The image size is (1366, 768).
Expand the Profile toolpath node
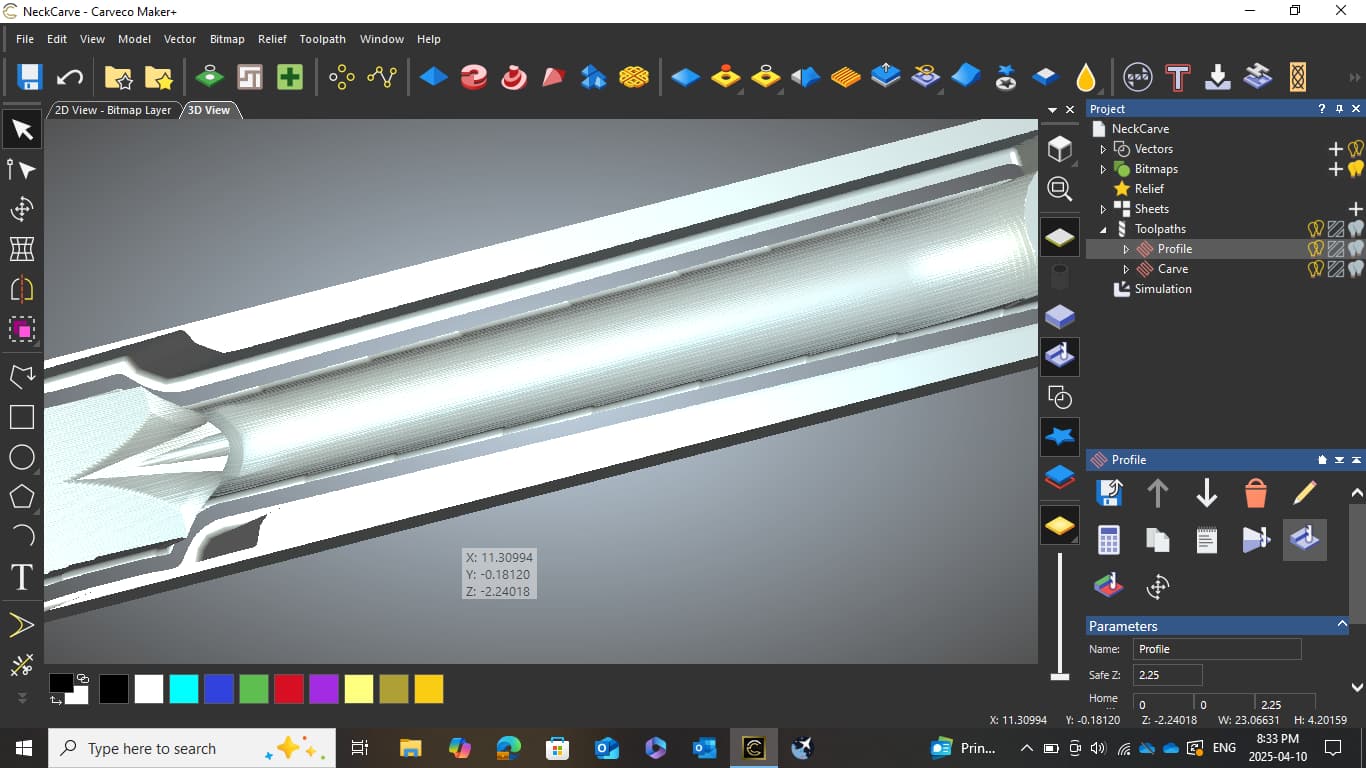(x=1126, y=249)
